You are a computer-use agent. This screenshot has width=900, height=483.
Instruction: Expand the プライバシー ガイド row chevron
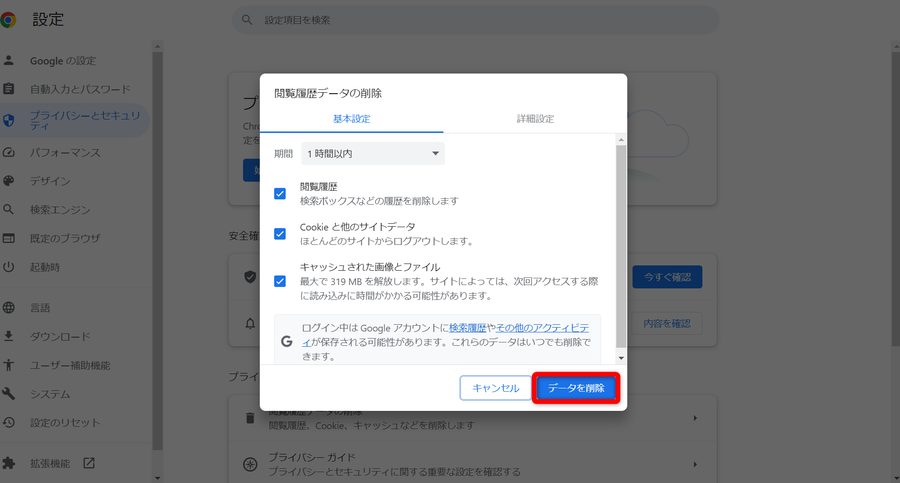(695, 464)
